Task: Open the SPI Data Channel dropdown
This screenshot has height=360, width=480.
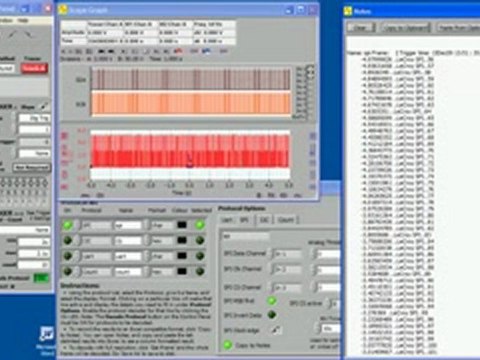Action: tap(287, 254)
